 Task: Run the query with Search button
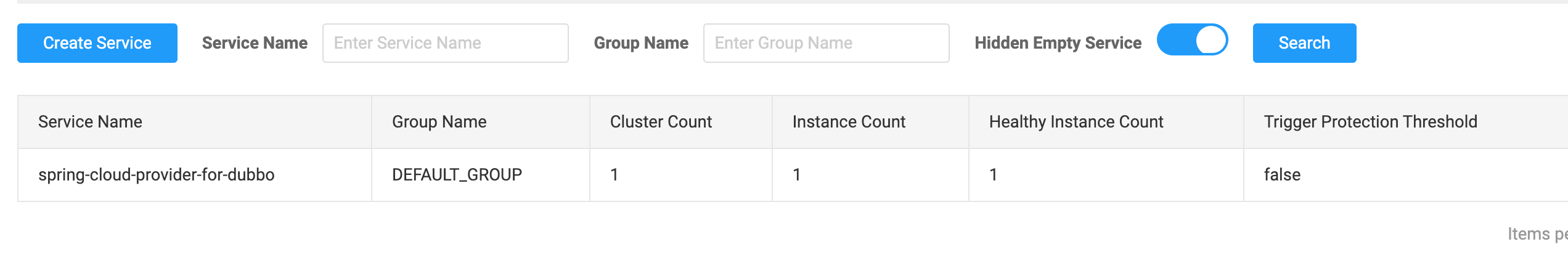pos(1304,43)
